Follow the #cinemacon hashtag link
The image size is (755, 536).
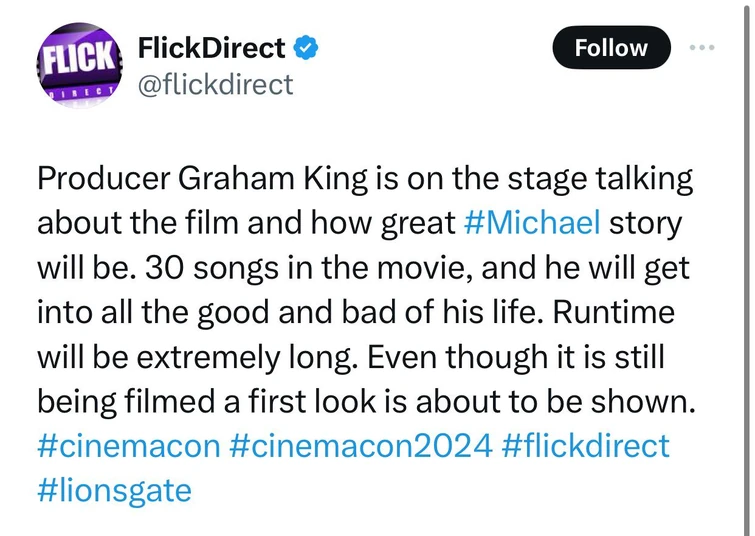pyautogui.click(x=128, y=446)
